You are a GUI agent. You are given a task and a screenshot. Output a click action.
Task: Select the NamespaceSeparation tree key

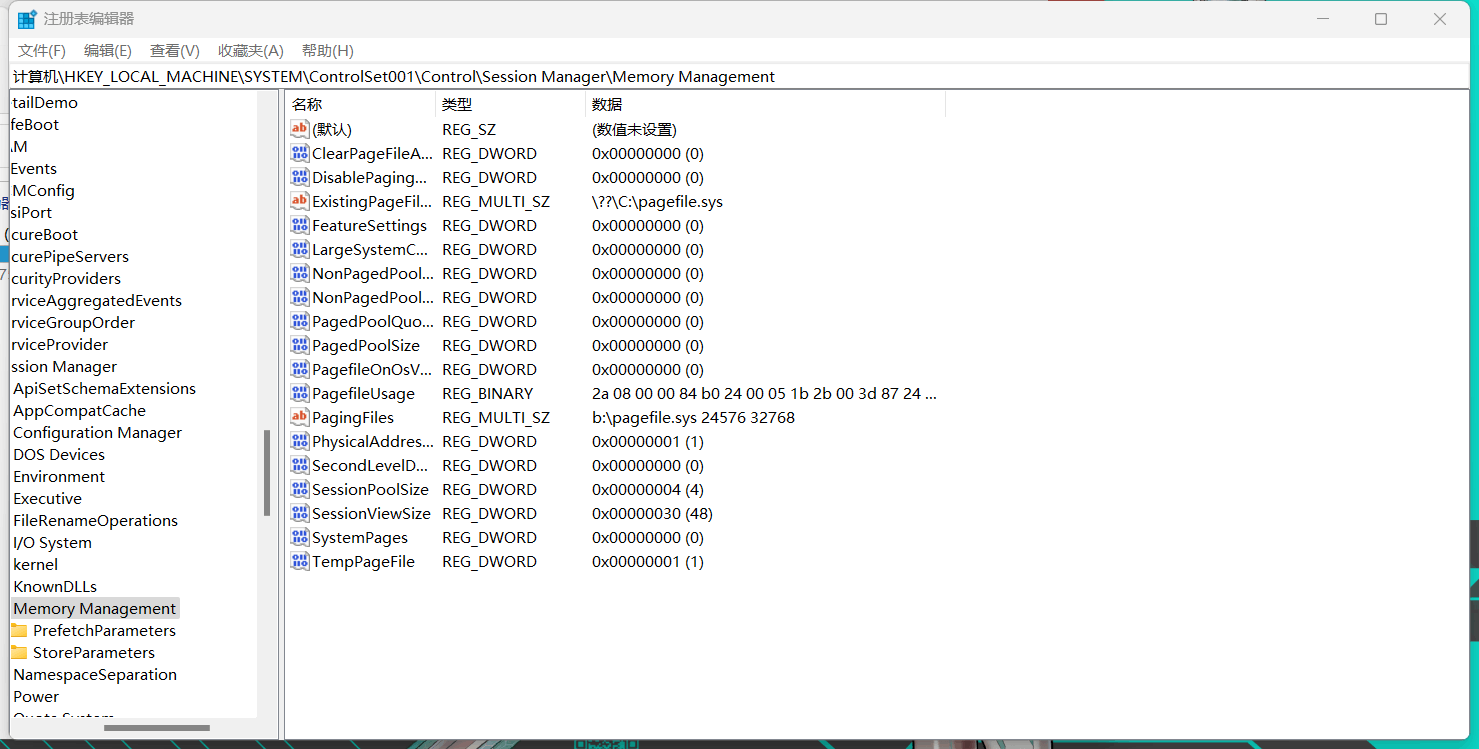click(95, 674)
